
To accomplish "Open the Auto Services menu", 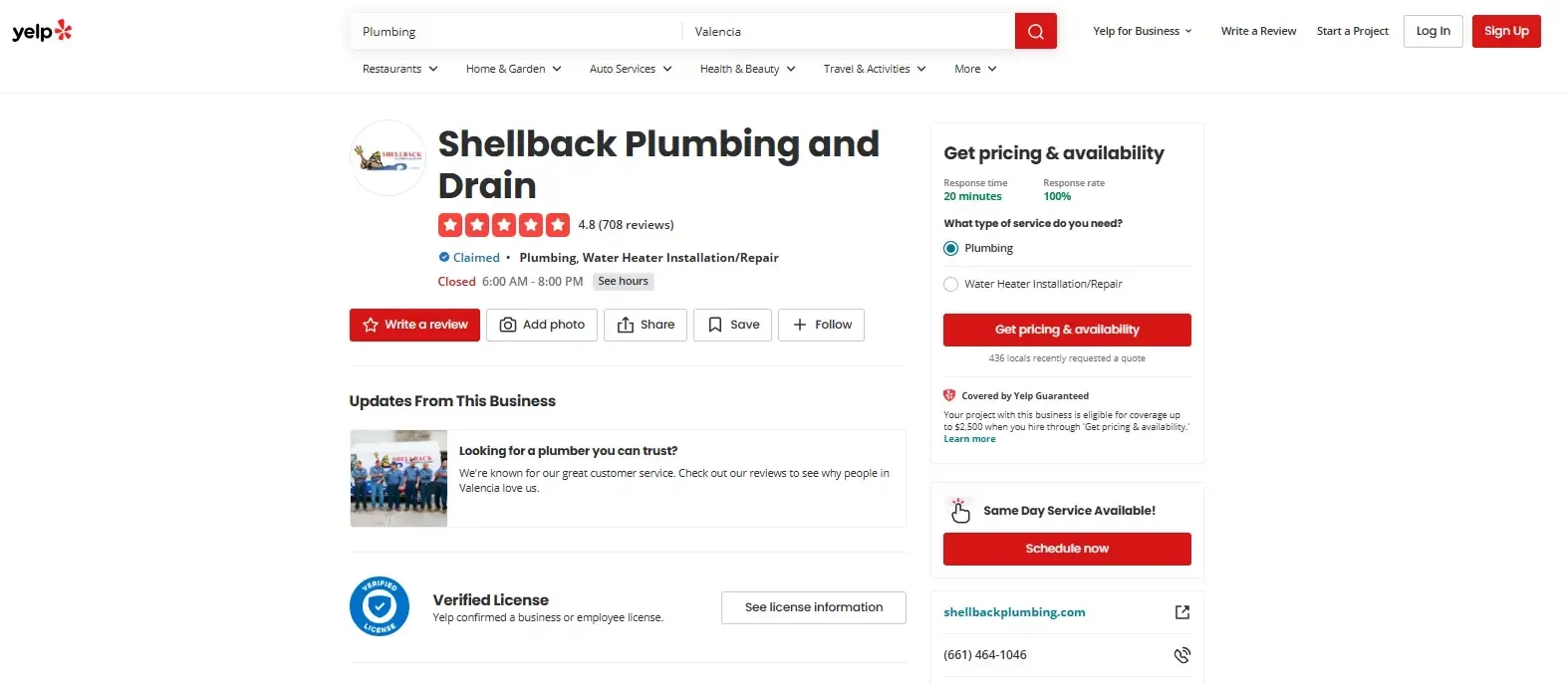I will (x=630, y=70).
